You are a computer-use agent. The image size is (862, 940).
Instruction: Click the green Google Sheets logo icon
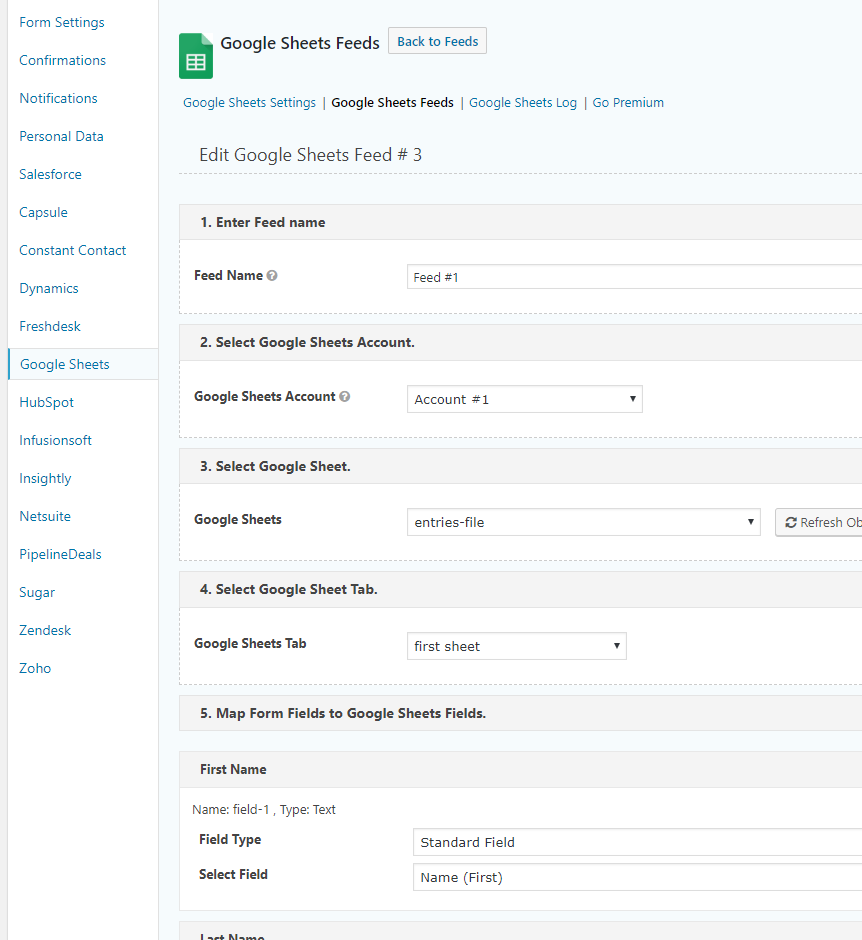(x=196, y=56)
